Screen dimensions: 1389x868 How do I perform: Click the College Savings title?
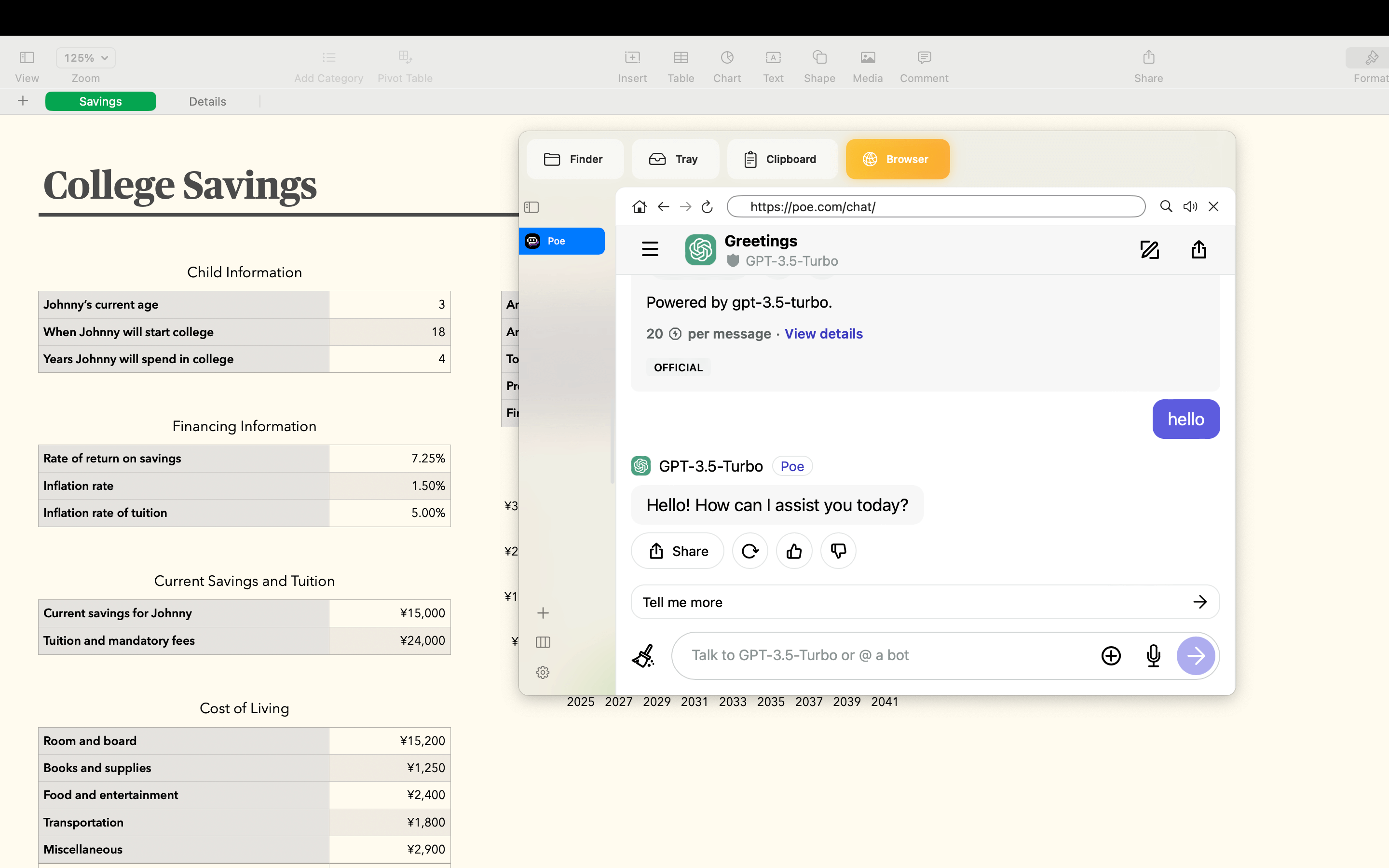[179, 186]
